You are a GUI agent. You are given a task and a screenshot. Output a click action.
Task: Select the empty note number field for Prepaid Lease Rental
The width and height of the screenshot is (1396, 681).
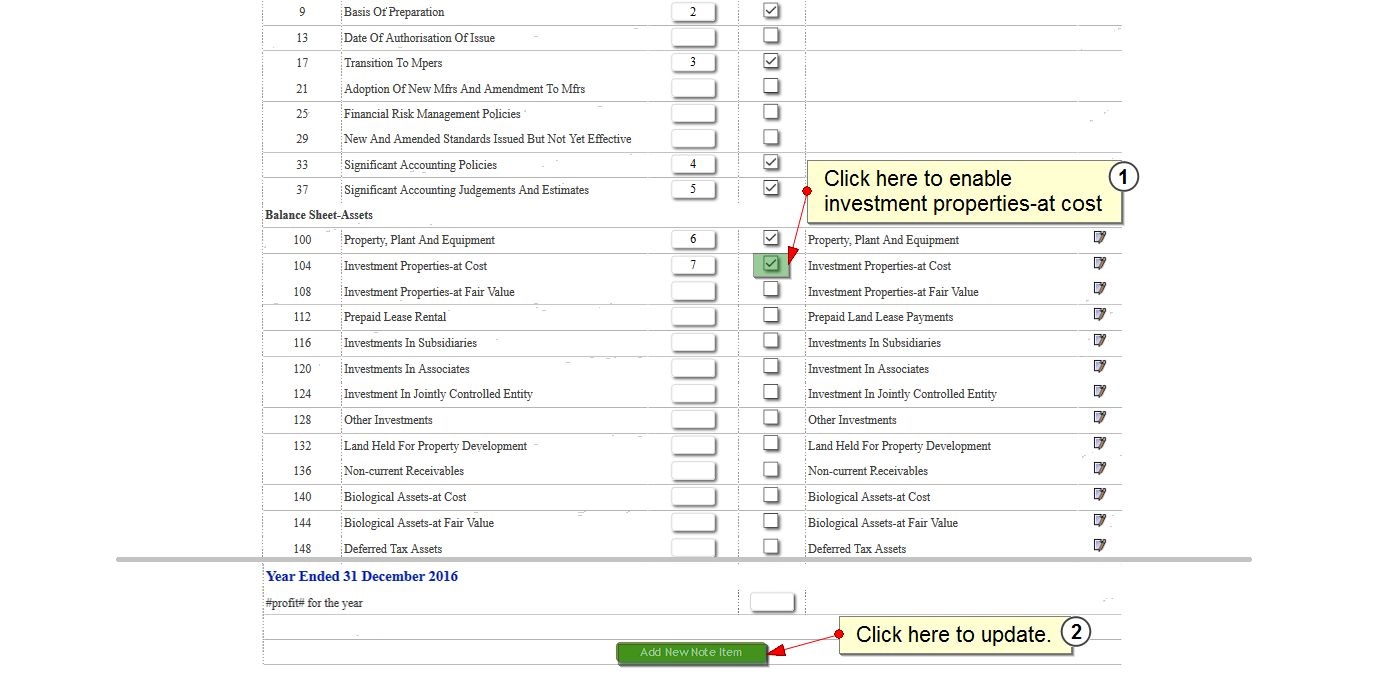pyautogui.click(x=693, y=317)
